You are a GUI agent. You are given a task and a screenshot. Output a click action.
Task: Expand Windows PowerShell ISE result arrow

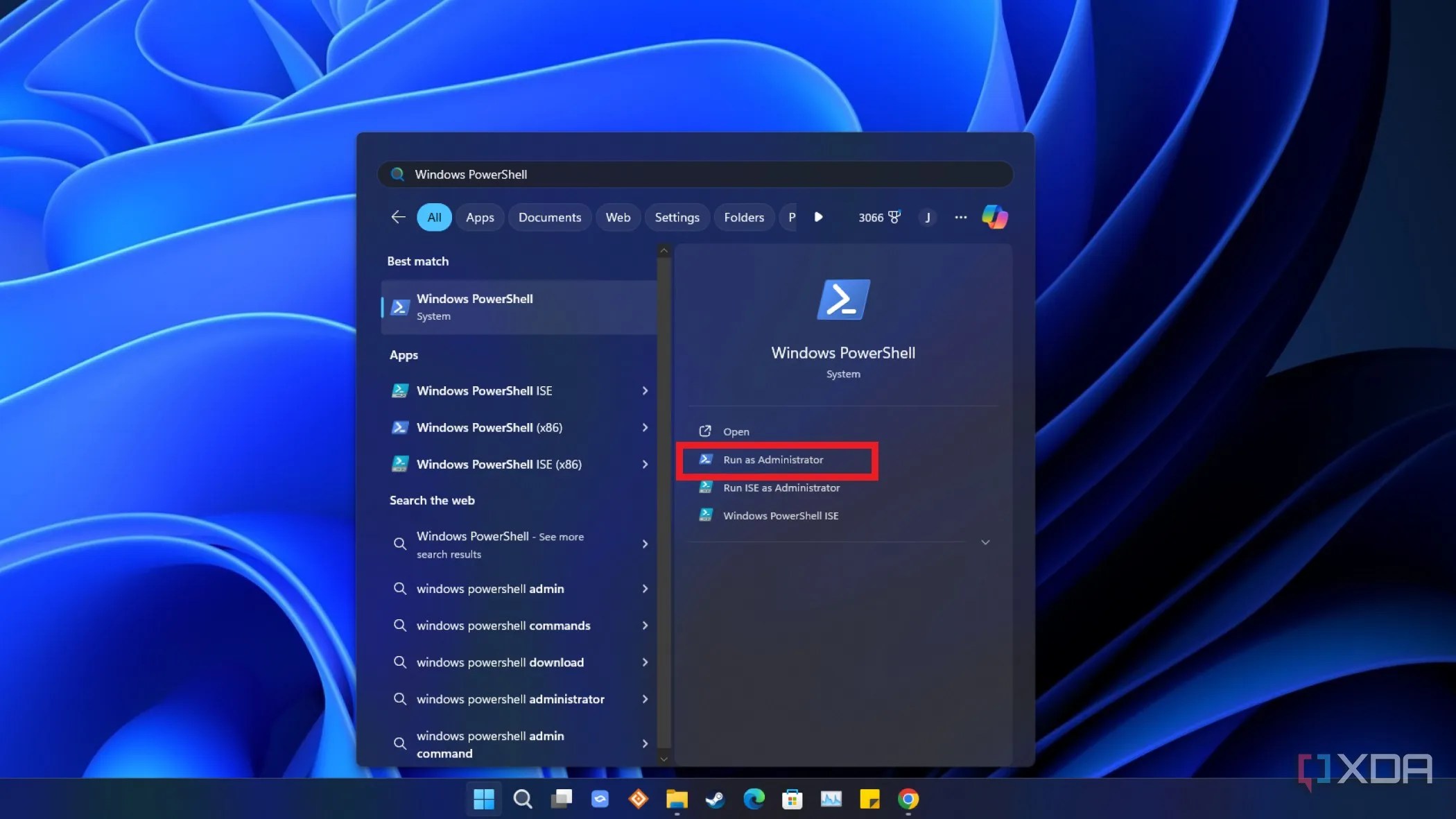(x=645, y=390)
